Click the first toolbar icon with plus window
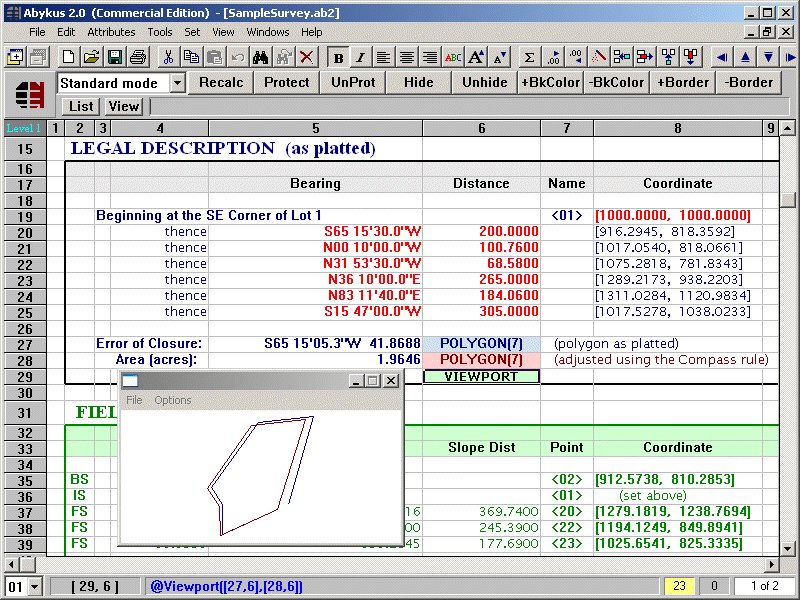The height and width of the screenshot is (600, 800). pyautogui.click(x=15, y=57)
